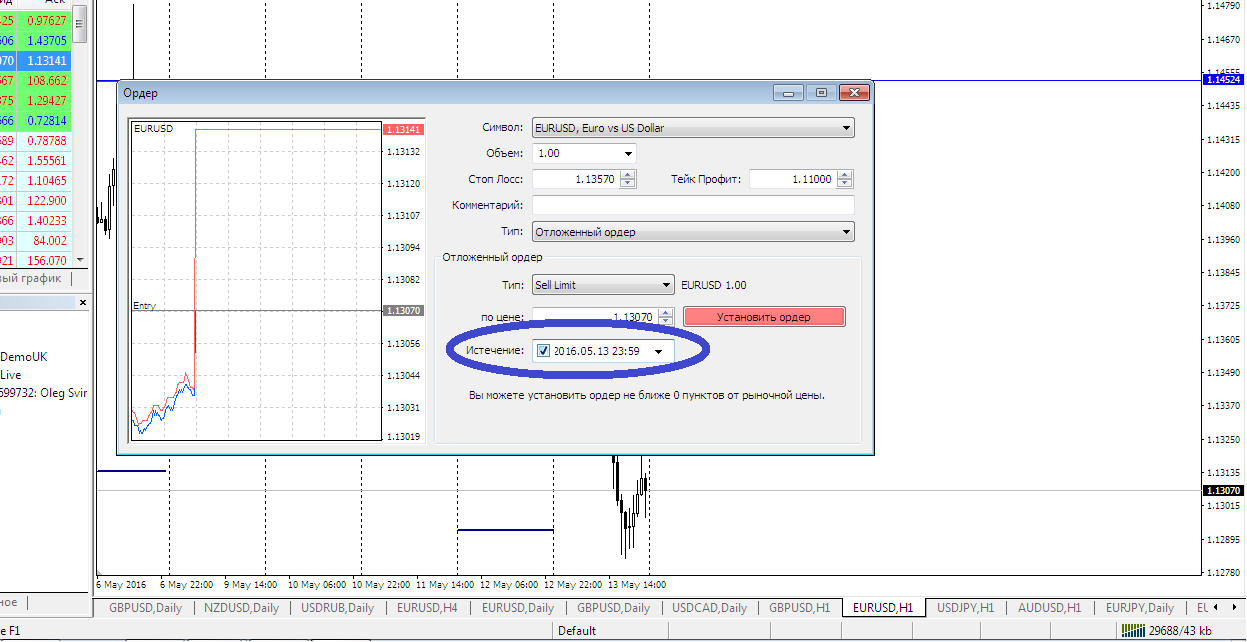Minimize the Ордер dialog window
The height and width of the screenshot is (642, 1247).
789,92
